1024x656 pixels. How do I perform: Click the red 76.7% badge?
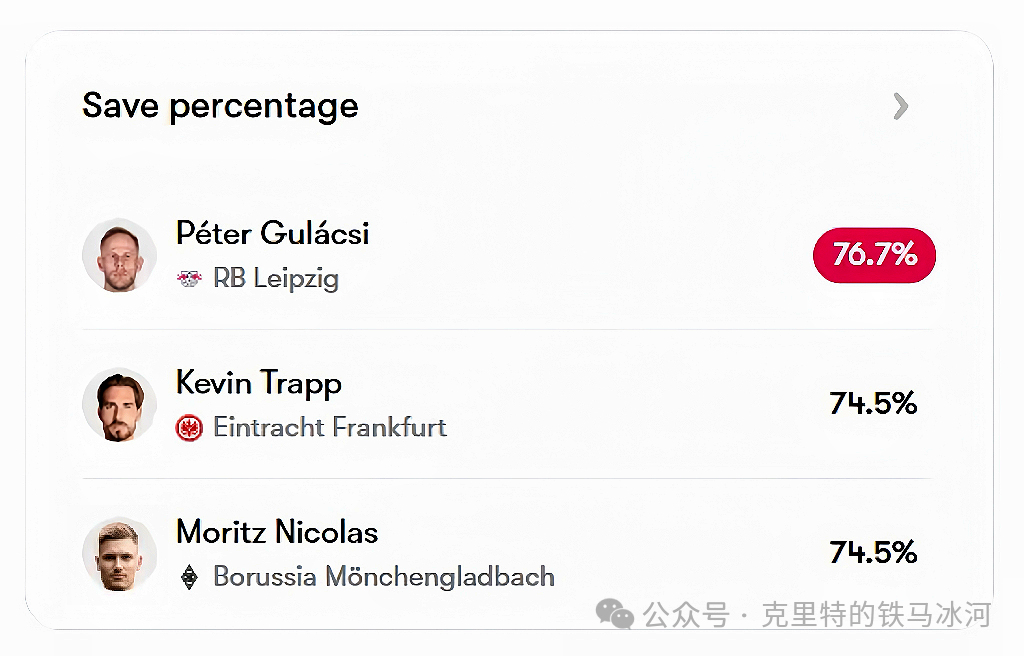tap(874, 255)
